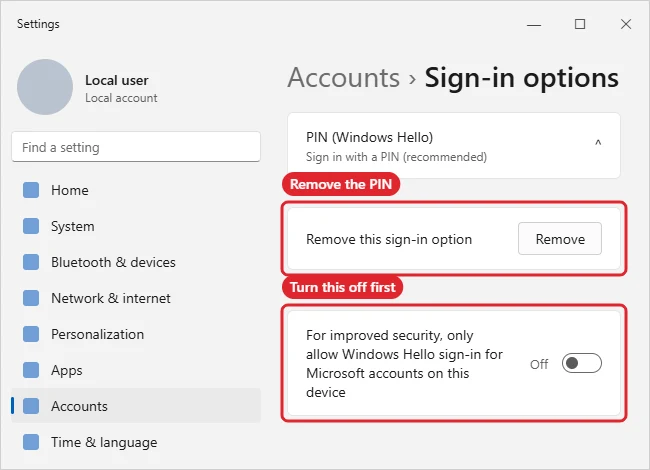Click the Bluetooth & devices sidebar icon
The height and width of the screenshot is (470, 650).
(x=31, y=262)
